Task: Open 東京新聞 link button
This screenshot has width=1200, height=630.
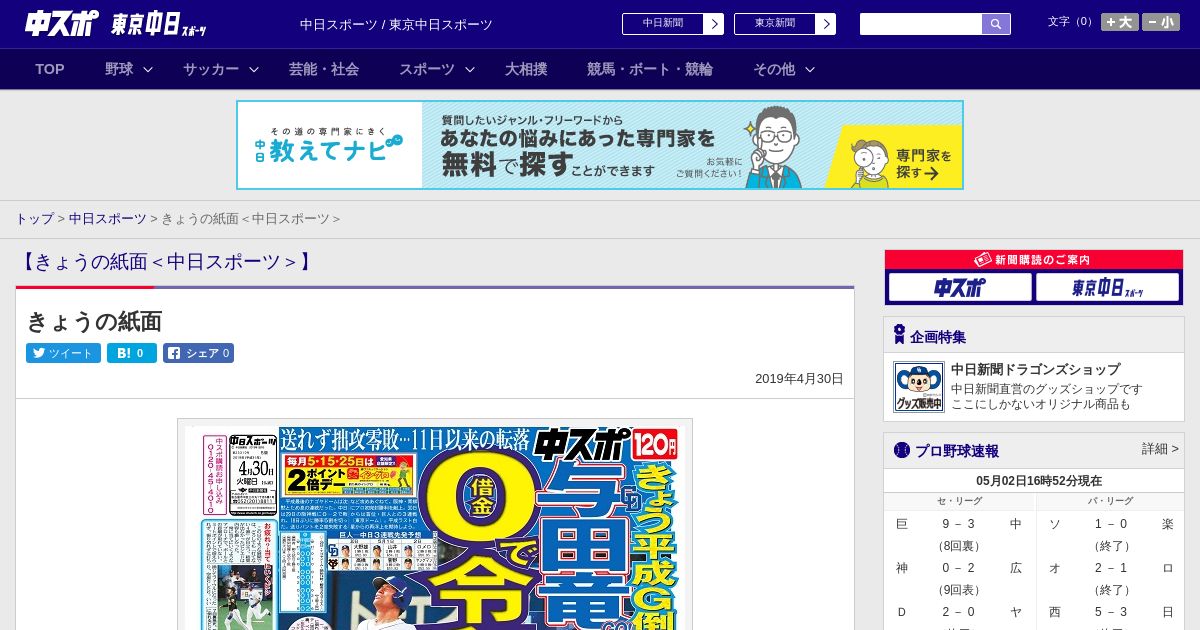Action: (775, 24)
